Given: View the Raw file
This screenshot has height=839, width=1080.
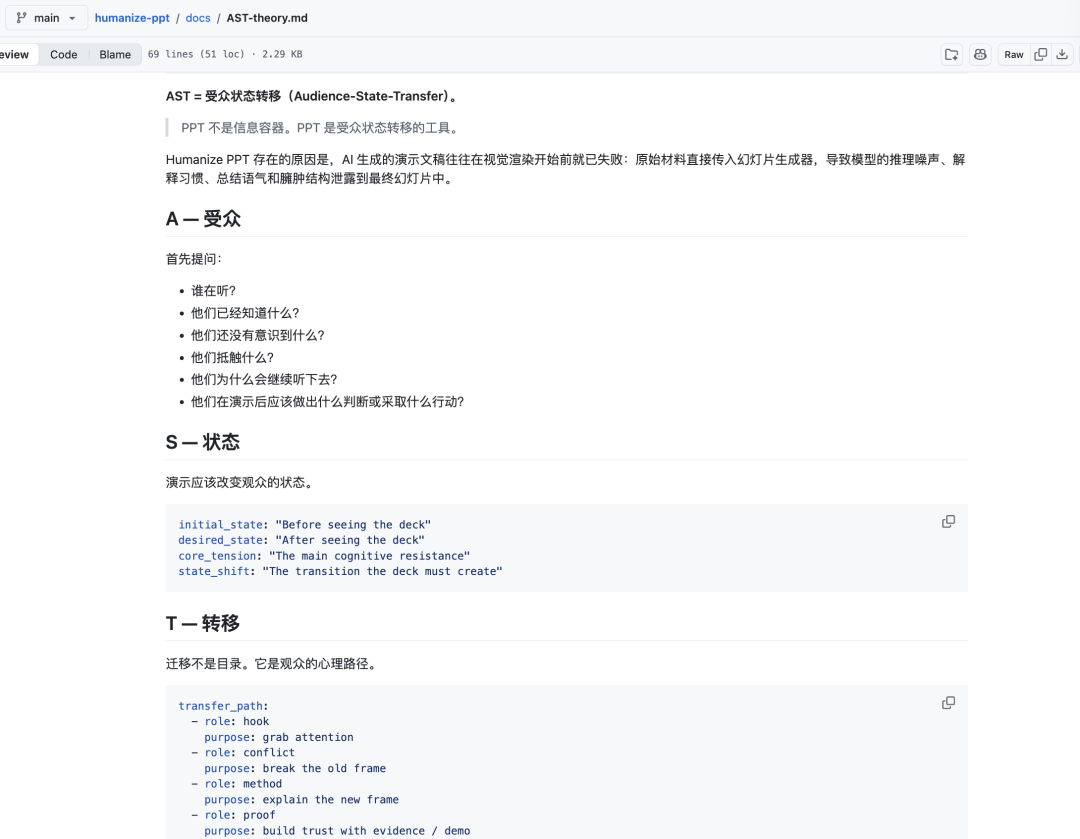Looking at the screenshot, I should 1013,54.
